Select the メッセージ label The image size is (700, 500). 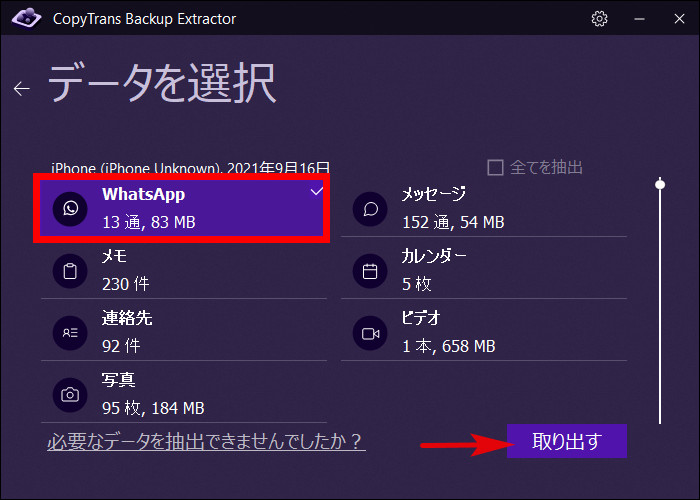point(434,194)
